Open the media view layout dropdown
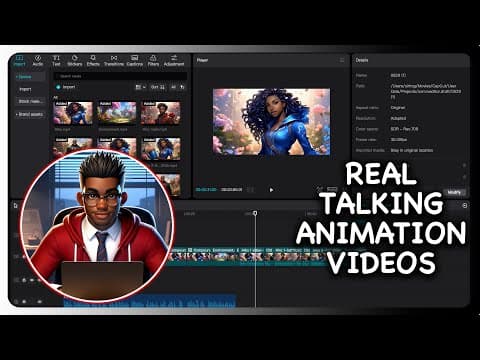This screenshot has width=480, height=360. 141,87
